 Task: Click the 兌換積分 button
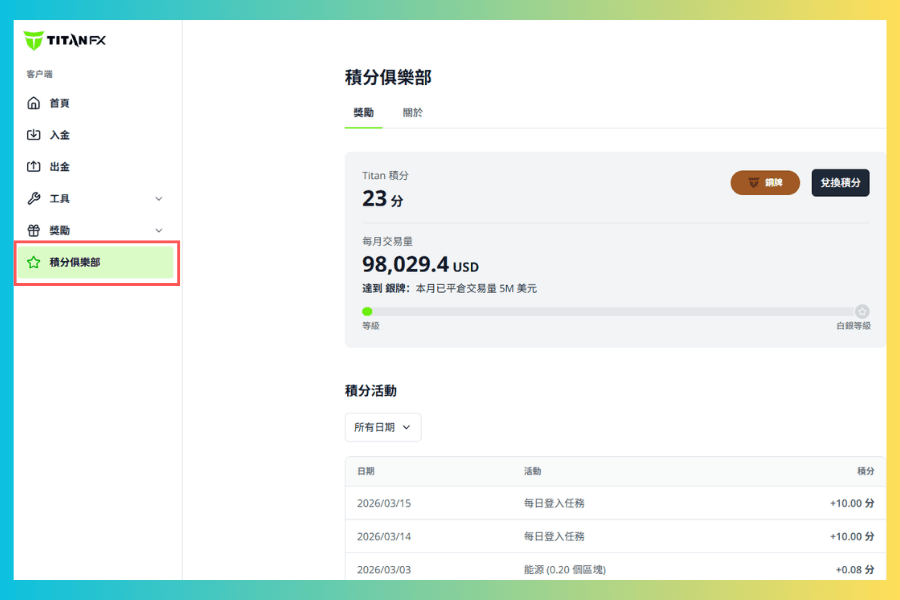840,183
